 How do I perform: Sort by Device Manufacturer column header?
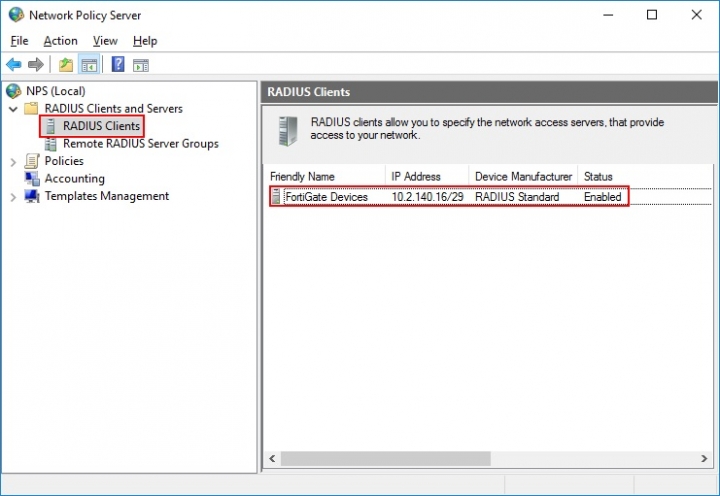coord(523,176)
